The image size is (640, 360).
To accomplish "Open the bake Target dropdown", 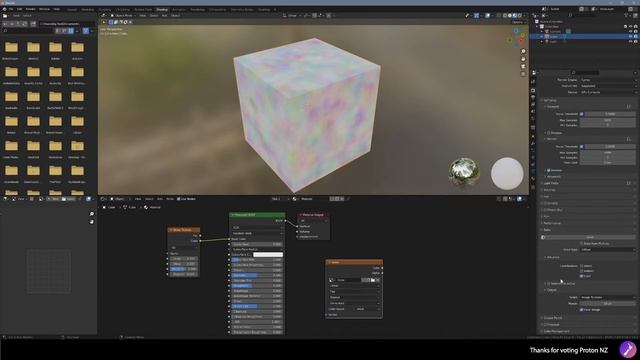I will click(608, 297).
